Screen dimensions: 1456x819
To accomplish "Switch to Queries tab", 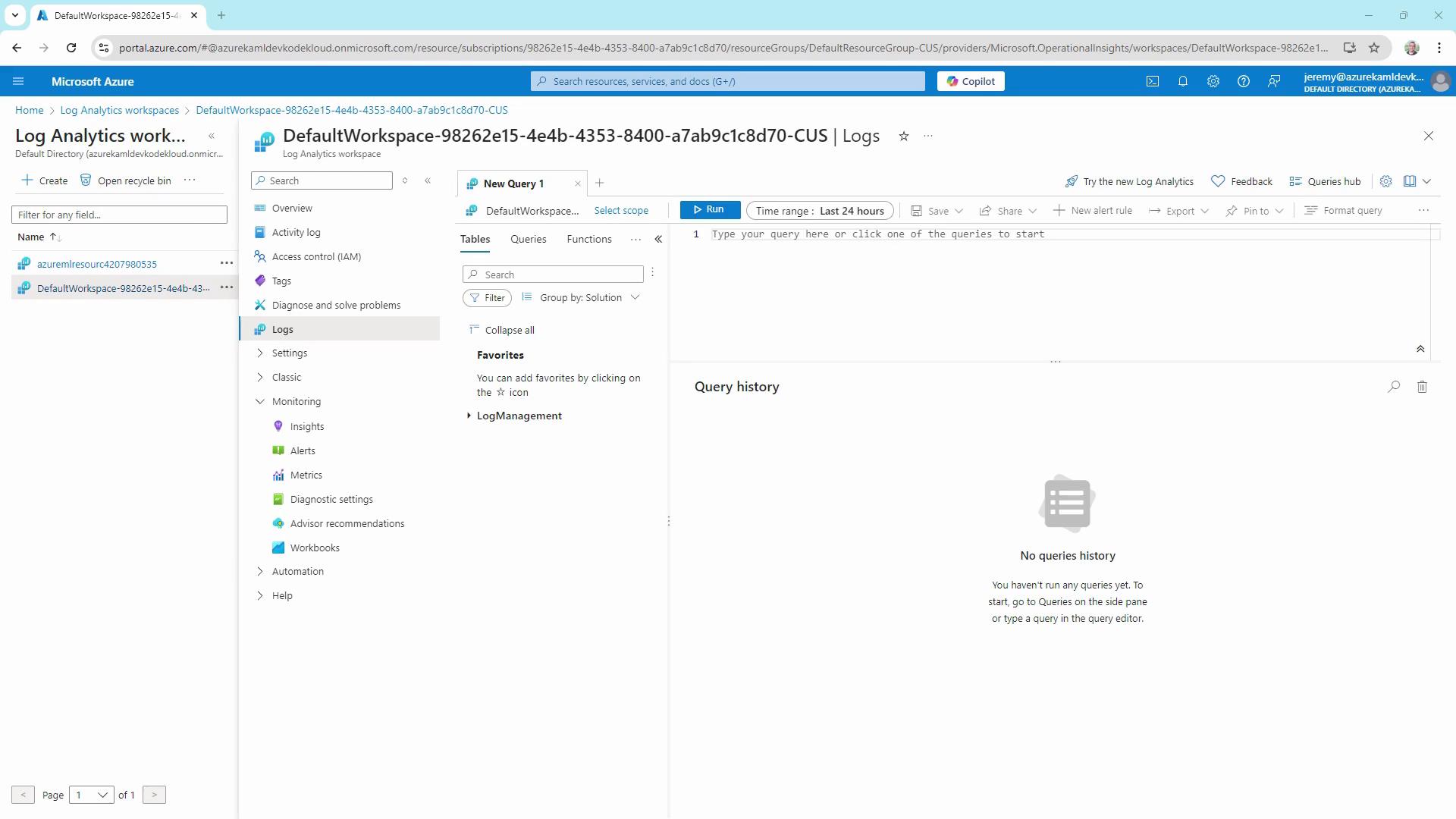I will [528, 239].
